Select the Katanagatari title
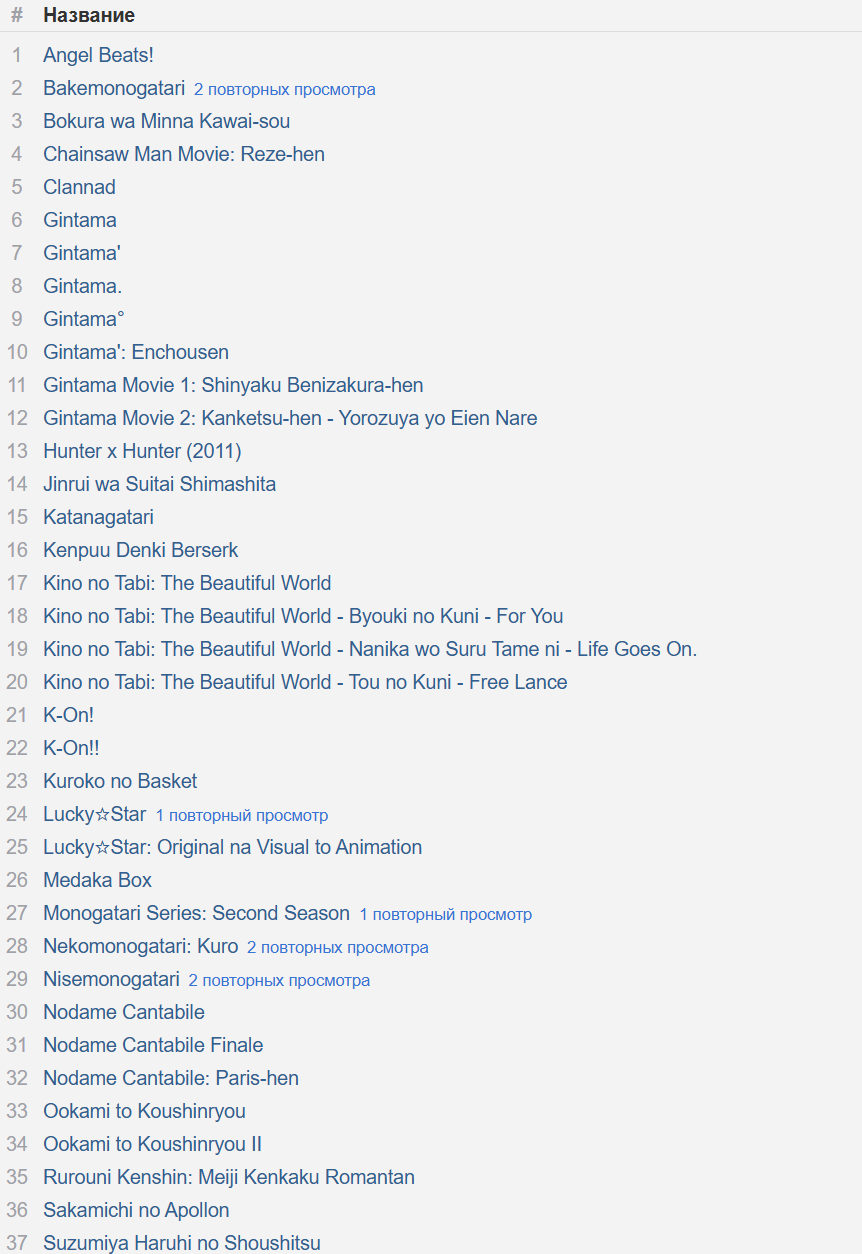 tap(98, 517)
